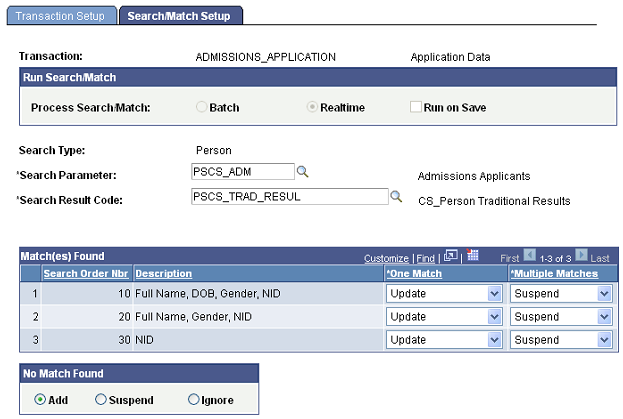Click the download grid to spreadsheet icon
Viewport: 623px width, 419px height.
click(x=473, y=256)
